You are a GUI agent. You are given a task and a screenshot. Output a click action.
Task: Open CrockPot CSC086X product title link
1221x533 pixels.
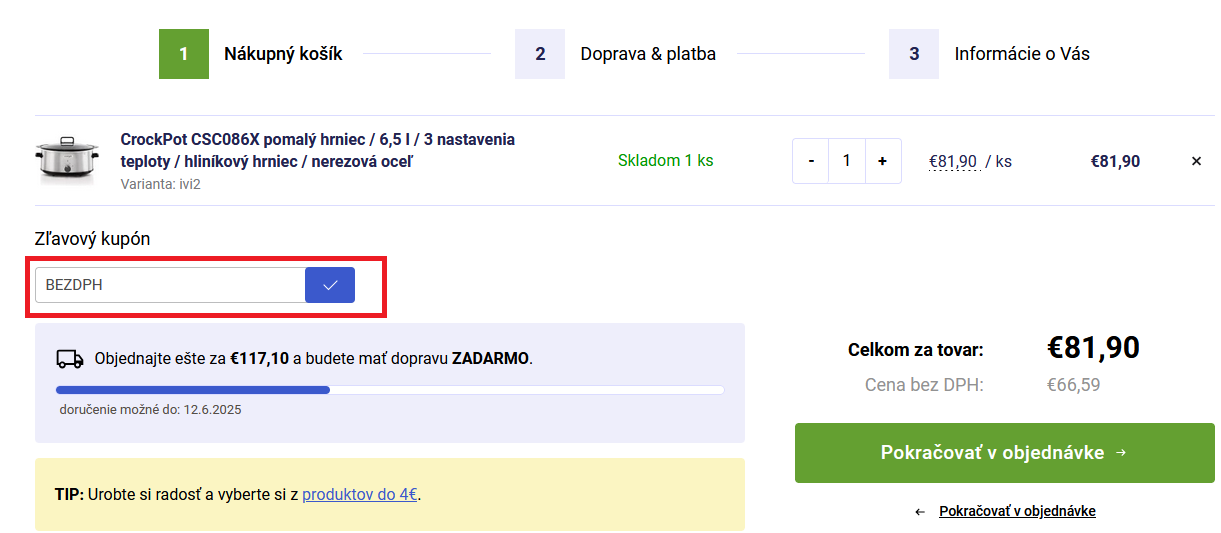tap(318, 150)
